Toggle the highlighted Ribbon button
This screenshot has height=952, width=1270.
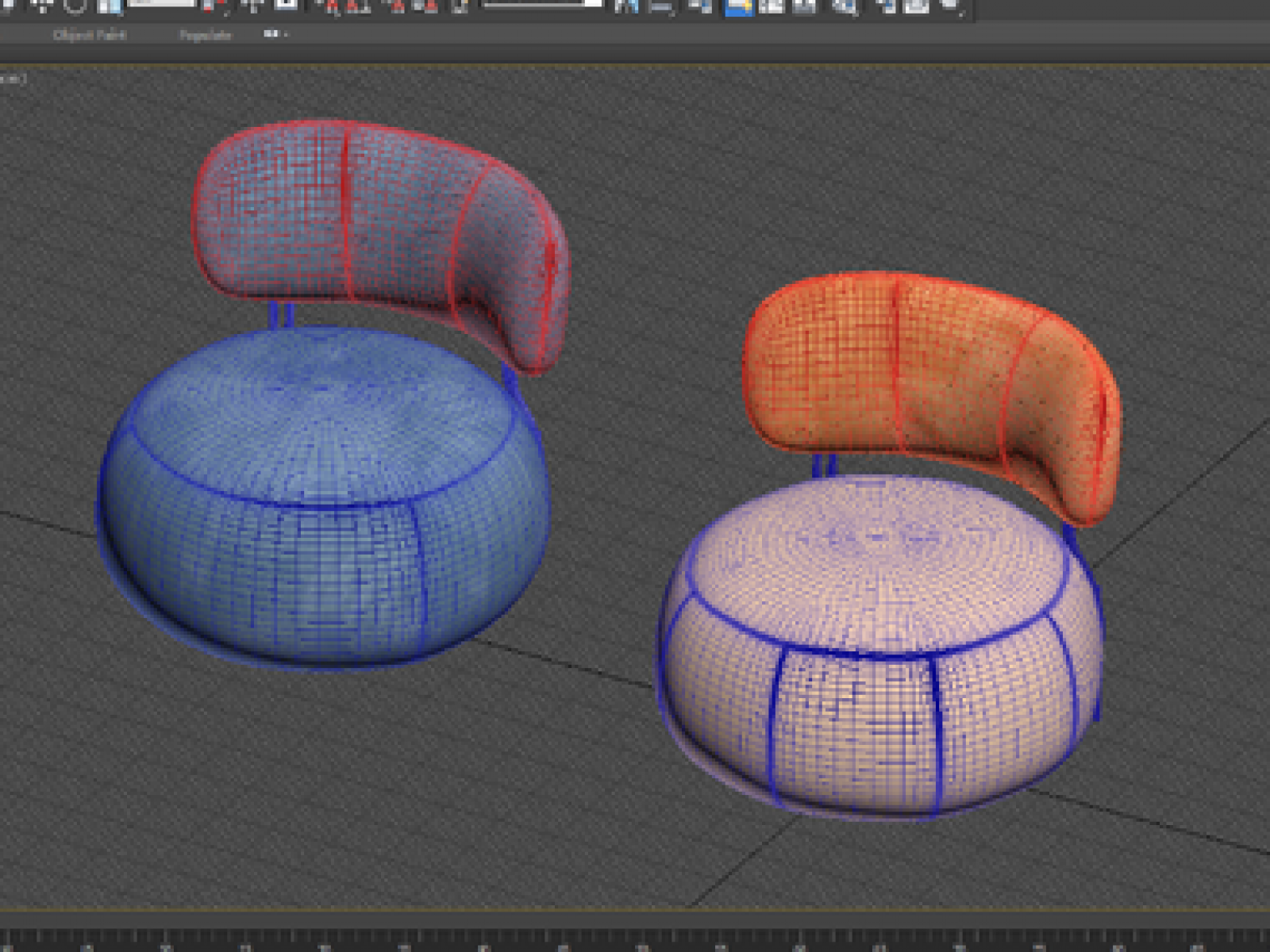[738, 7]
